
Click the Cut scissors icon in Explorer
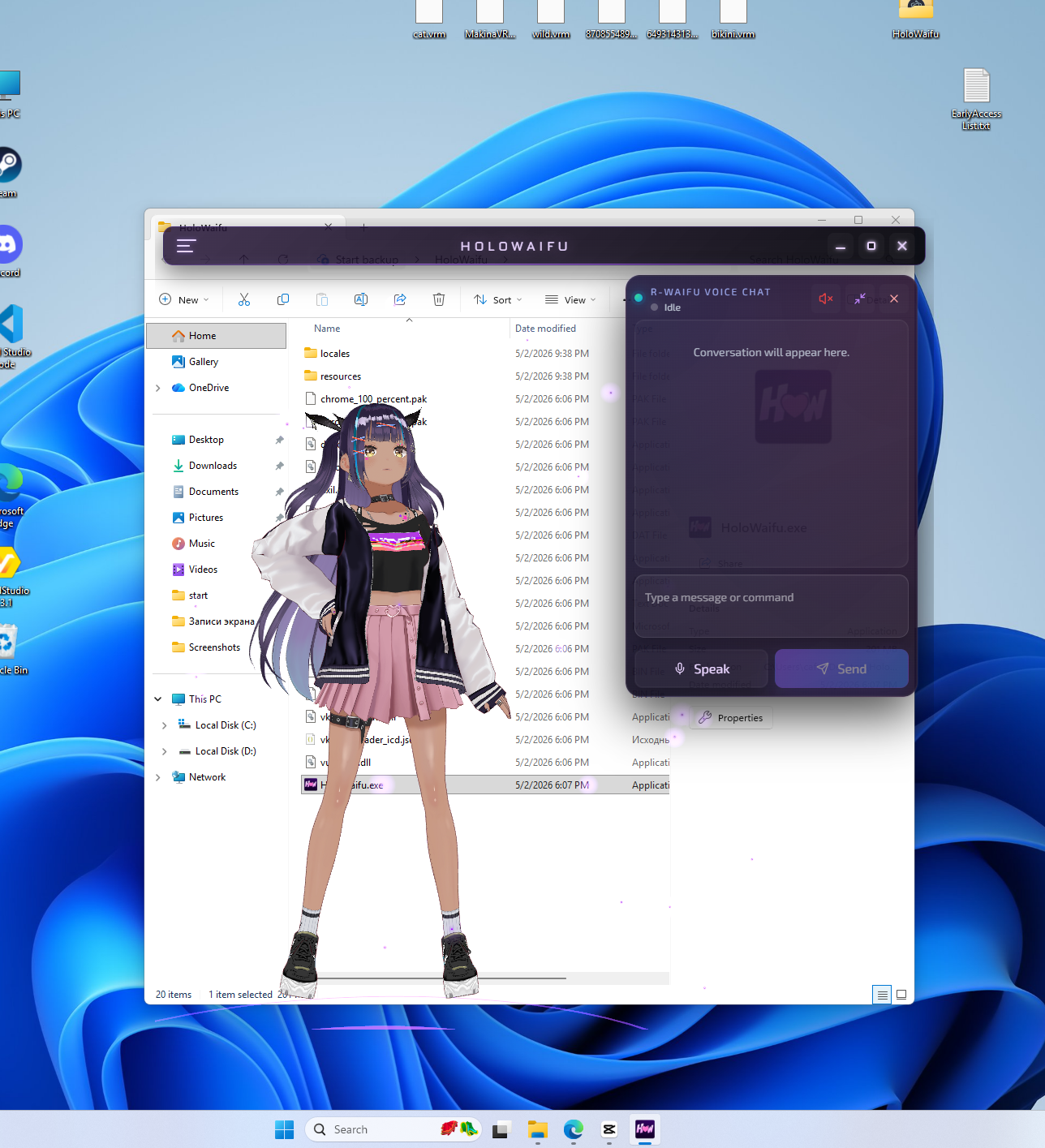tap(244, 299)
